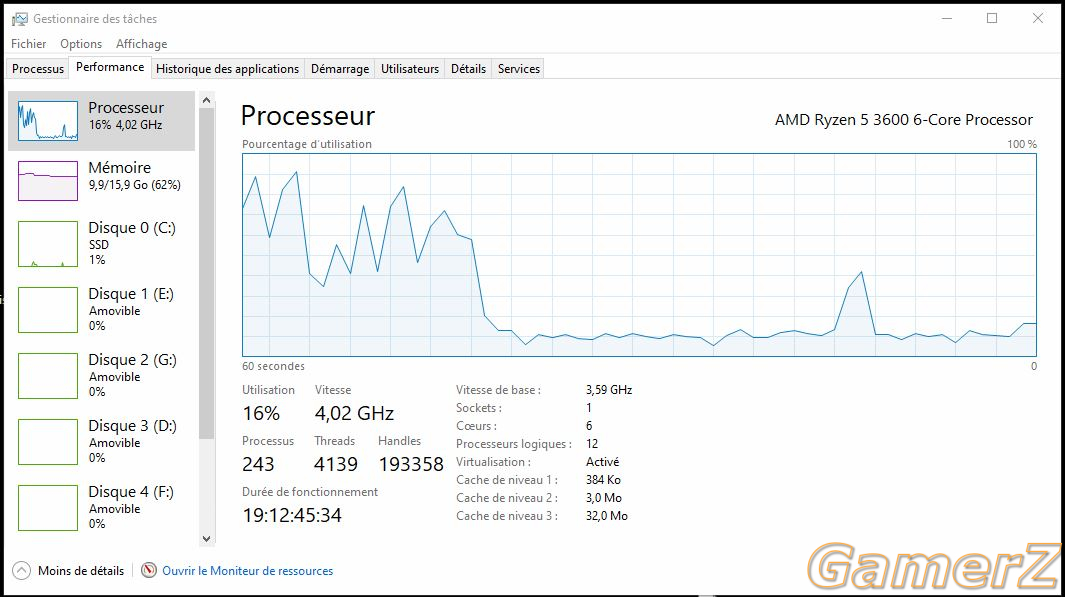Switch to the Démarrage tab
This screenshot has height=597, width=1065.
[340, 69]
